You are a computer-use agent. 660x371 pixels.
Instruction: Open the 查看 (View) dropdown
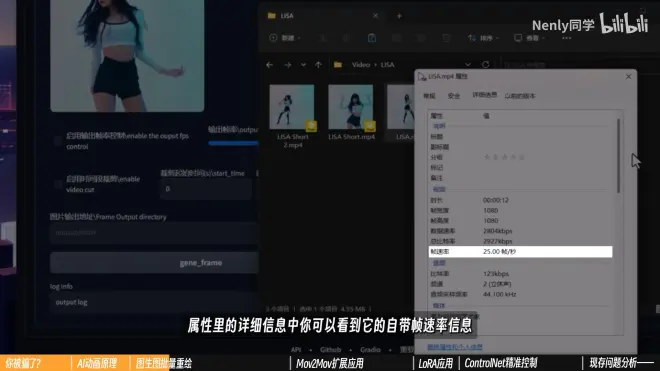coord(530,38)
